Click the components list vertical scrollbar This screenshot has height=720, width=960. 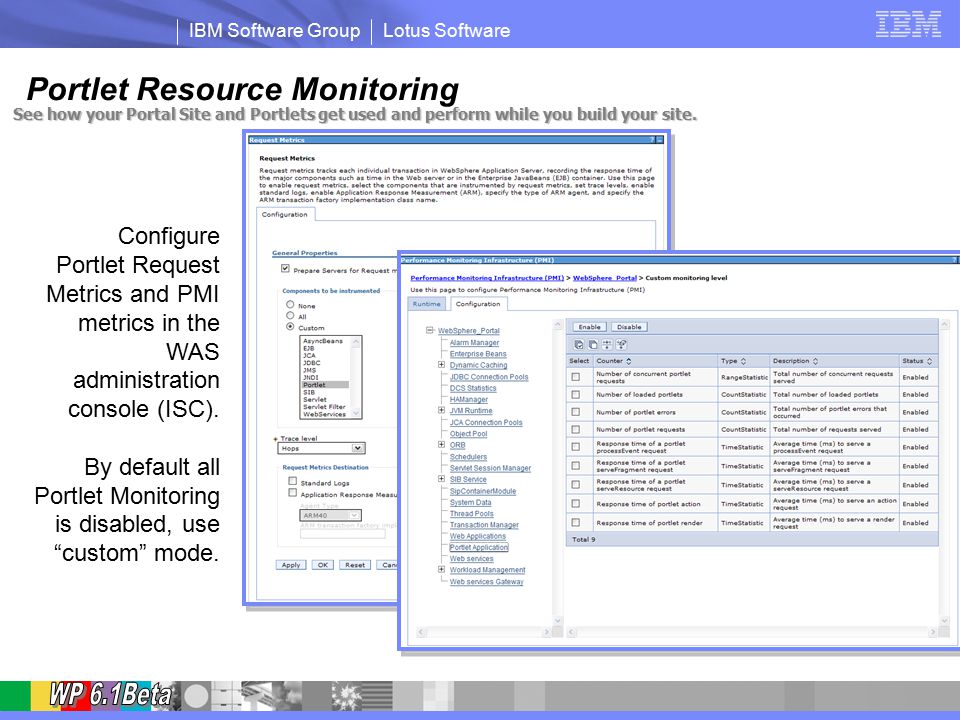[356, 377]
